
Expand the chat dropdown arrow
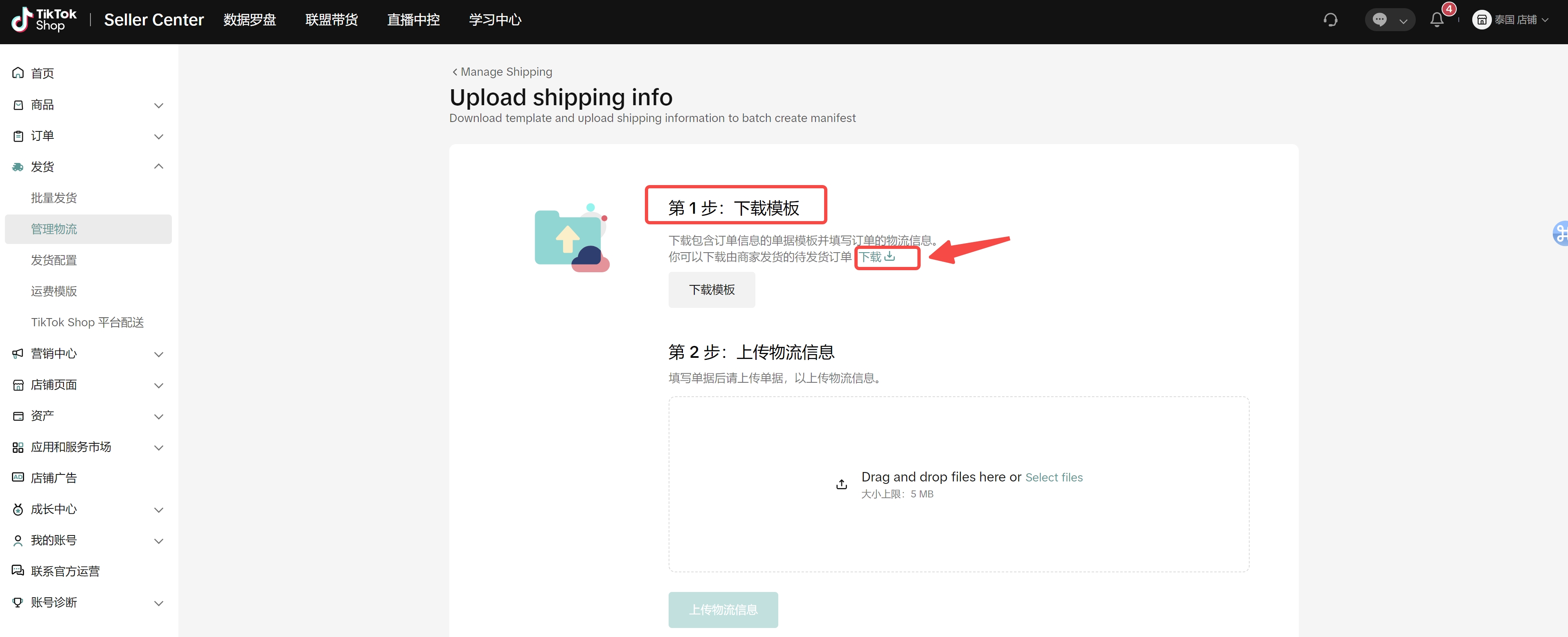[1403, 21]
